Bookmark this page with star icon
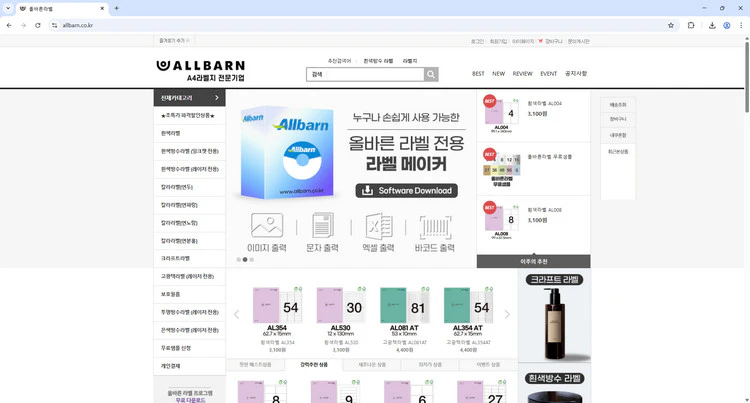This screenshot has width=750, height=403. pyautogui.click(x=671, y=25)
